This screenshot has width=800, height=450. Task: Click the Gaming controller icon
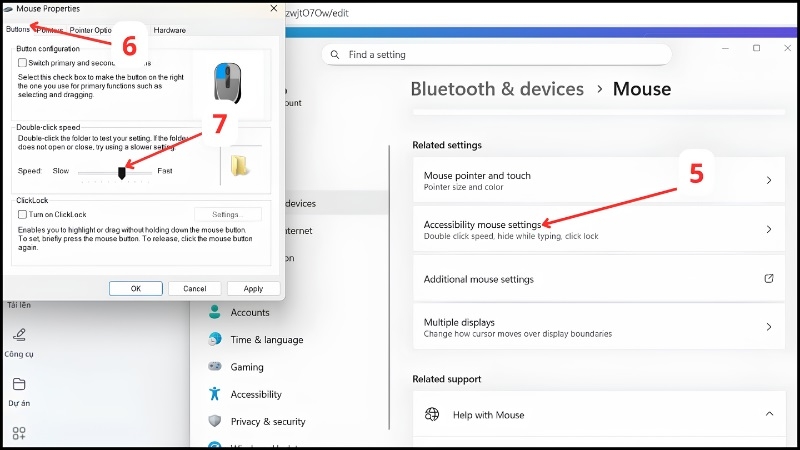tap(215, 366)
